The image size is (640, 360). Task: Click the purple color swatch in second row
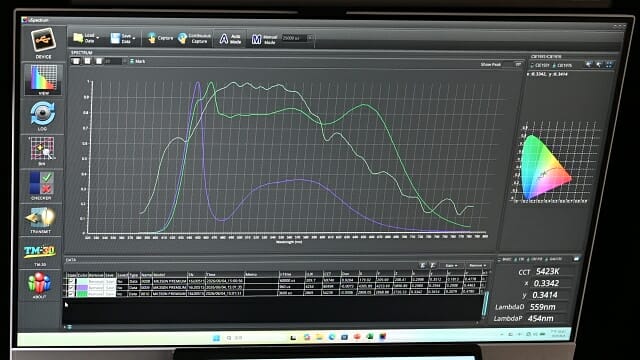(82, 287)
